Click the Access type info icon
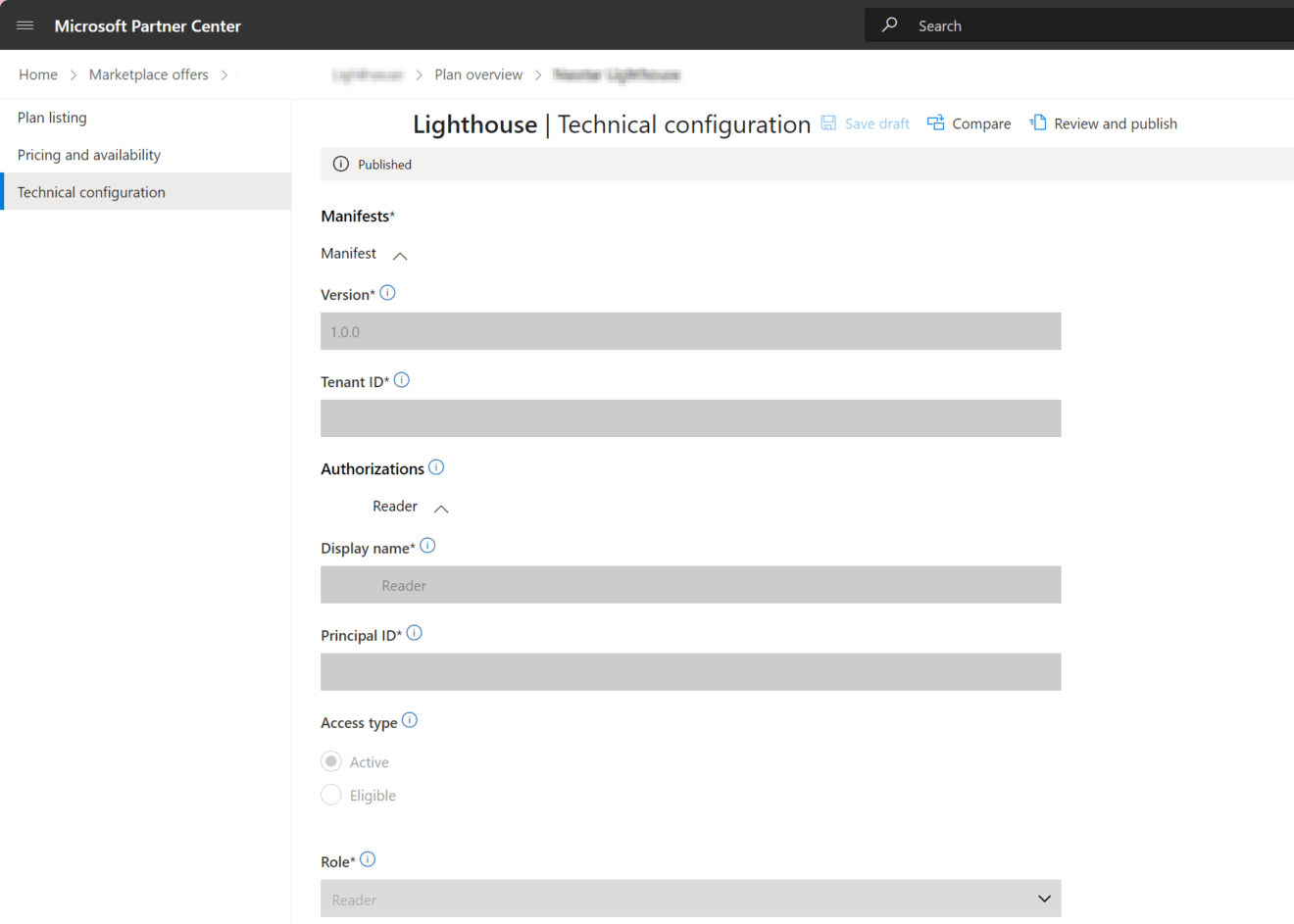 click(410, 720)
